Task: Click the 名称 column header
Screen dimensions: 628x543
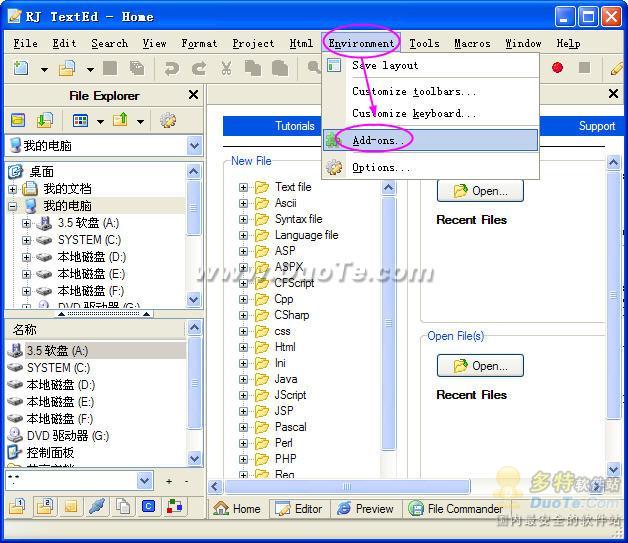Action: pyautogui.click(x=95, y=330)
